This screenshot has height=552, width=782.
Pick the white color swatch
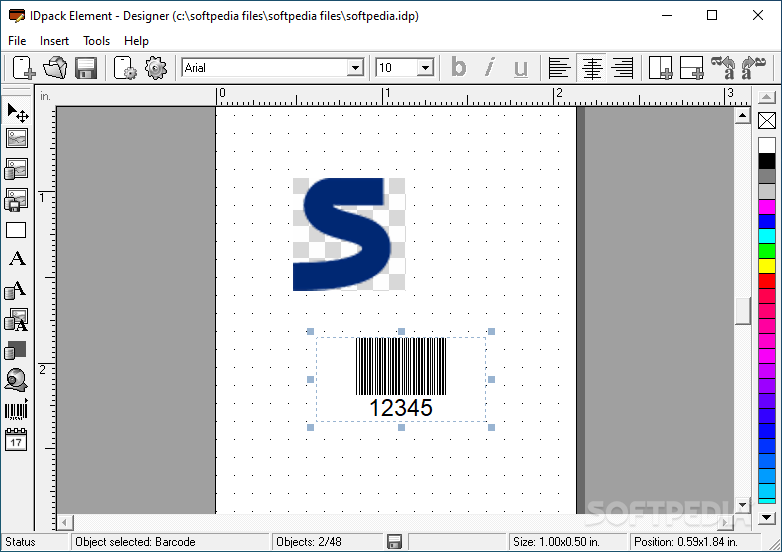(x=767, y=145)
